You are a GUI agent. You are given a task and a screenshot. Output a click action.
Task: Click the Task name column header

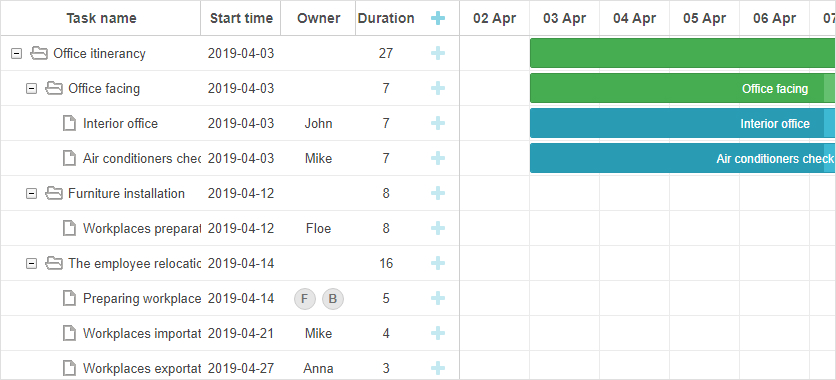(x=101, y=18)
